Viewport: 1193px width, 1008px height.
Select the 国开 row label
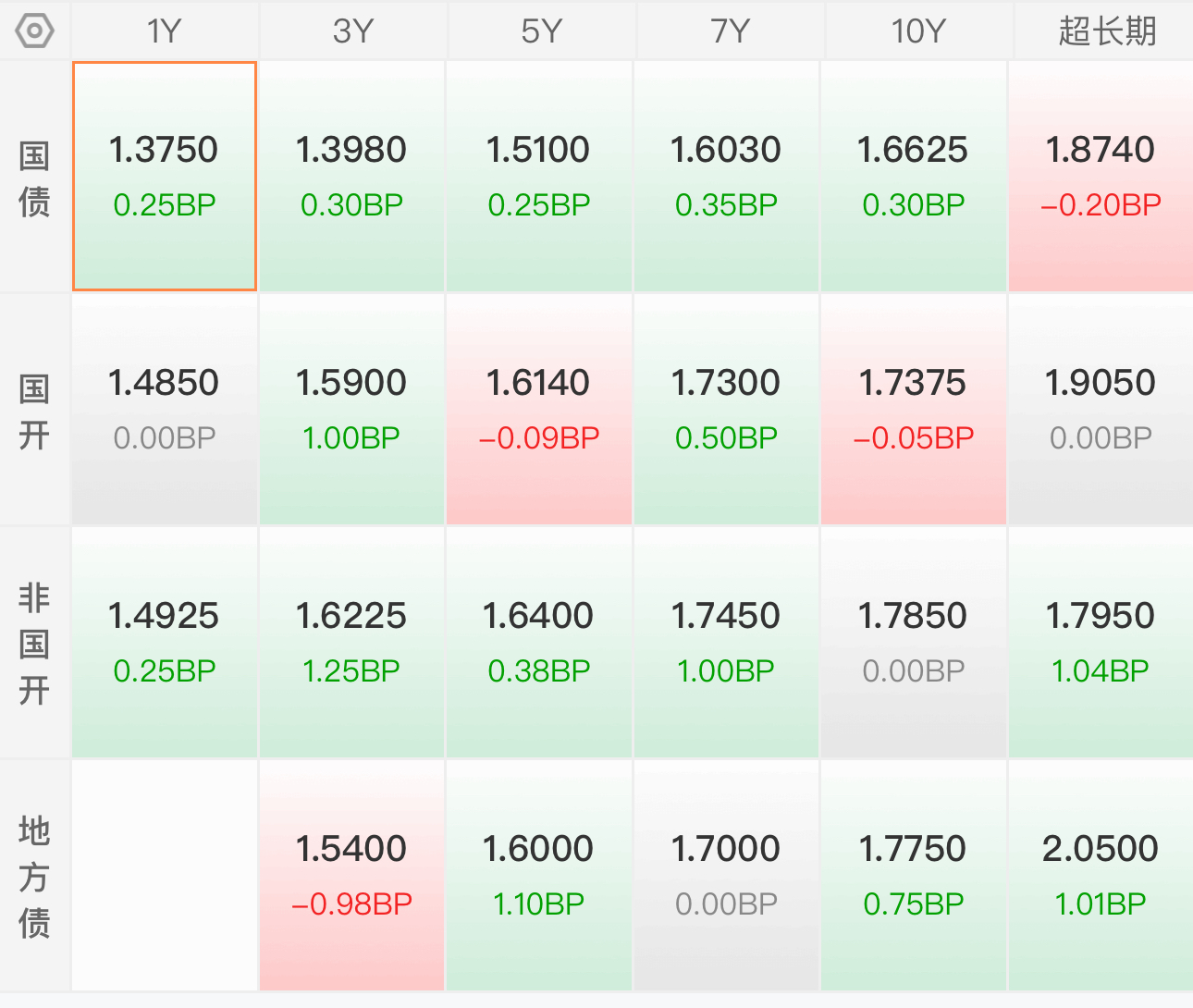pyautogui.click(x=34, y=411)
